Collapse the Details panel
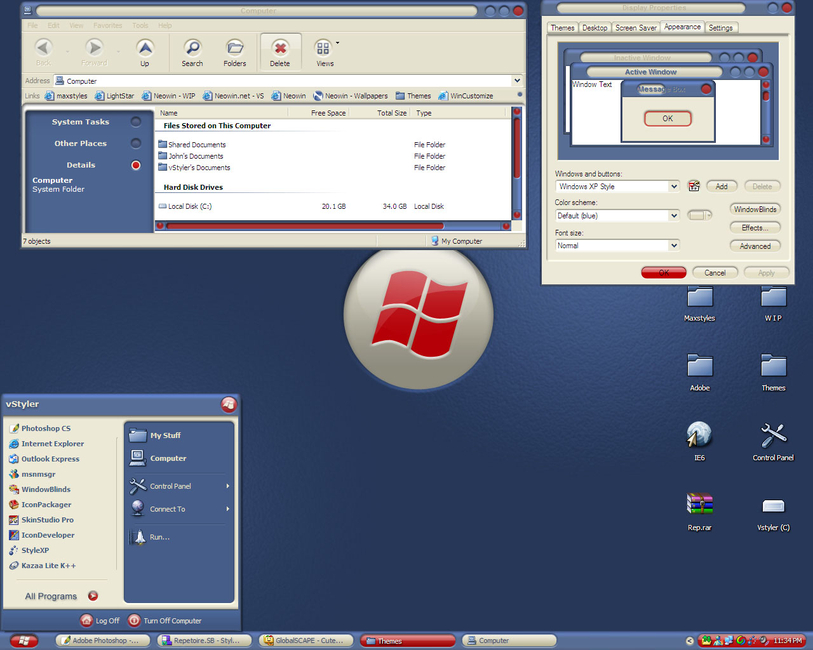The width and height of the screenshot is (813, 650). [136, 165]
